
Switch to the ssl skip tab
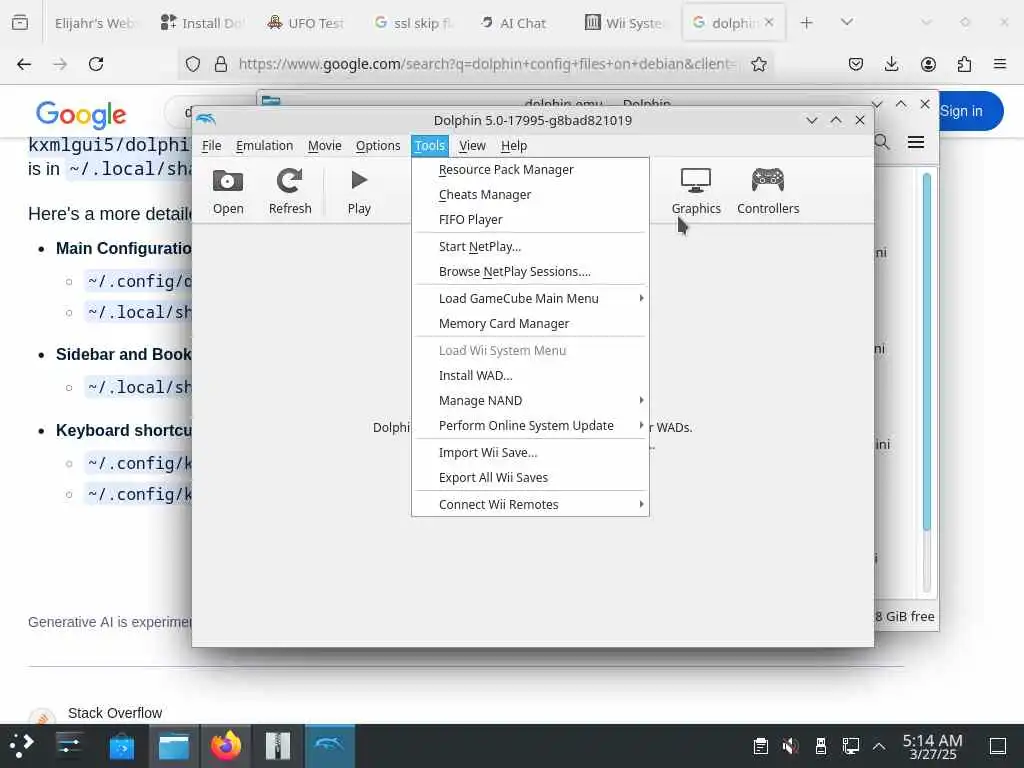click(x=413, y=23)
